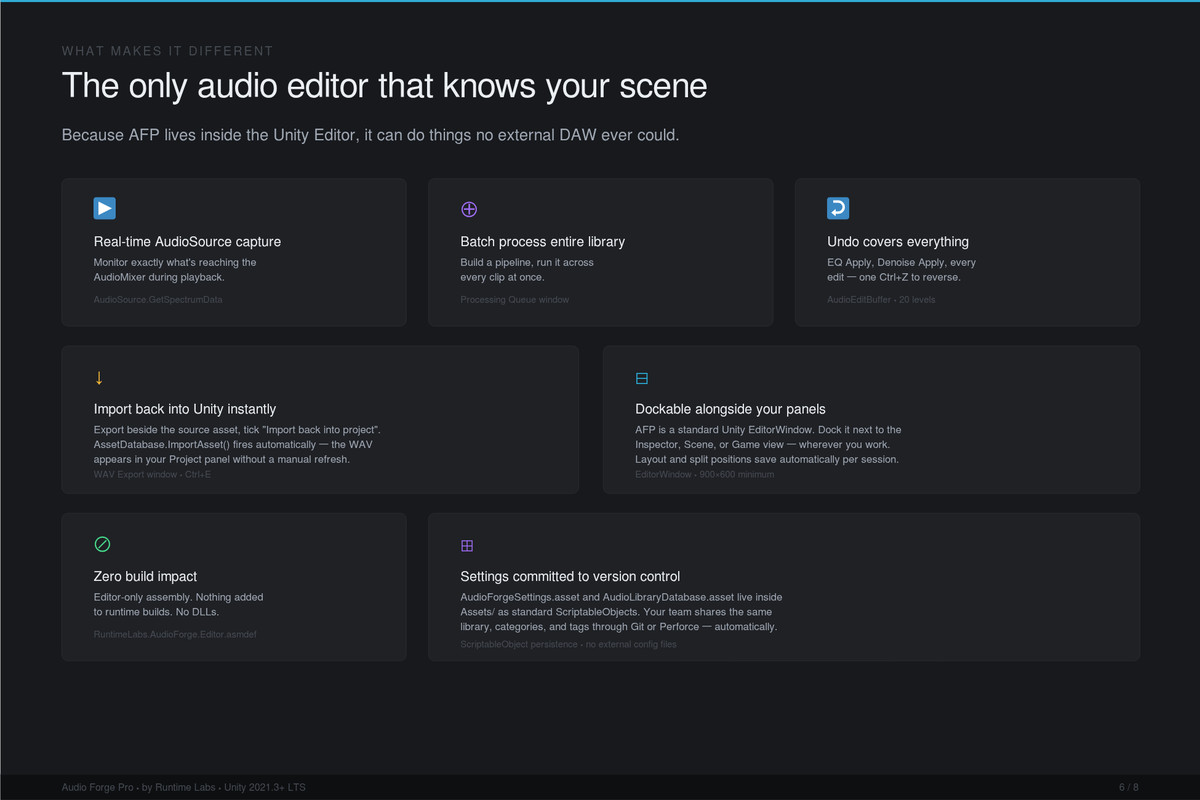Click the 'WAV Export window · Ctrl+E' footnote
This screenshot has height=800, width=1200.
[153, 474]
